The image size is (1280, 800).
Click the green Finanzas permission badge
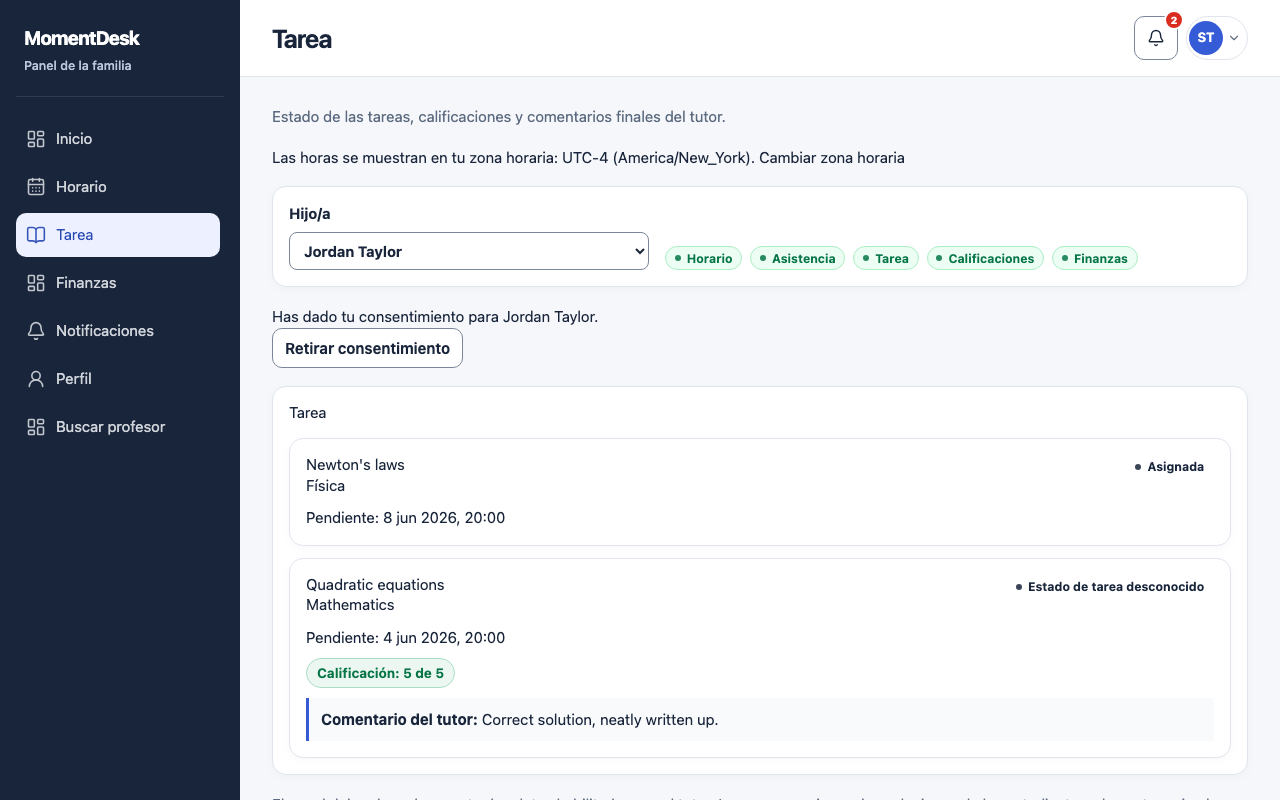click(x=1095, y=258)
